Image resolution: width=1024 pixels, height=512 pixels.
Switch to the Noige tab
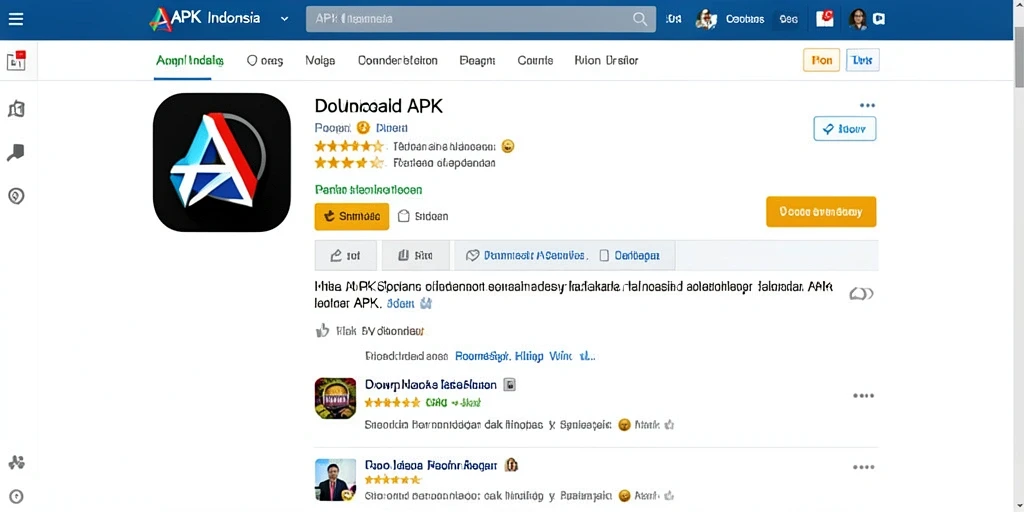[x=320, y=60]
